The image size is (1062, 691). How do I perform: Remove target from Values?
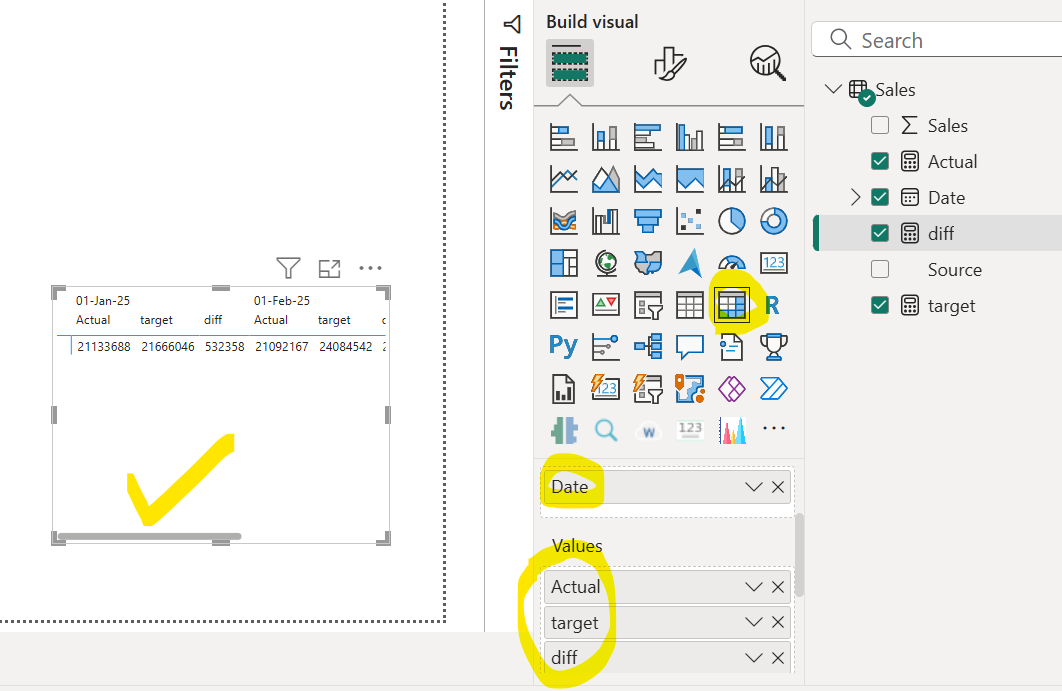[778, 622]
